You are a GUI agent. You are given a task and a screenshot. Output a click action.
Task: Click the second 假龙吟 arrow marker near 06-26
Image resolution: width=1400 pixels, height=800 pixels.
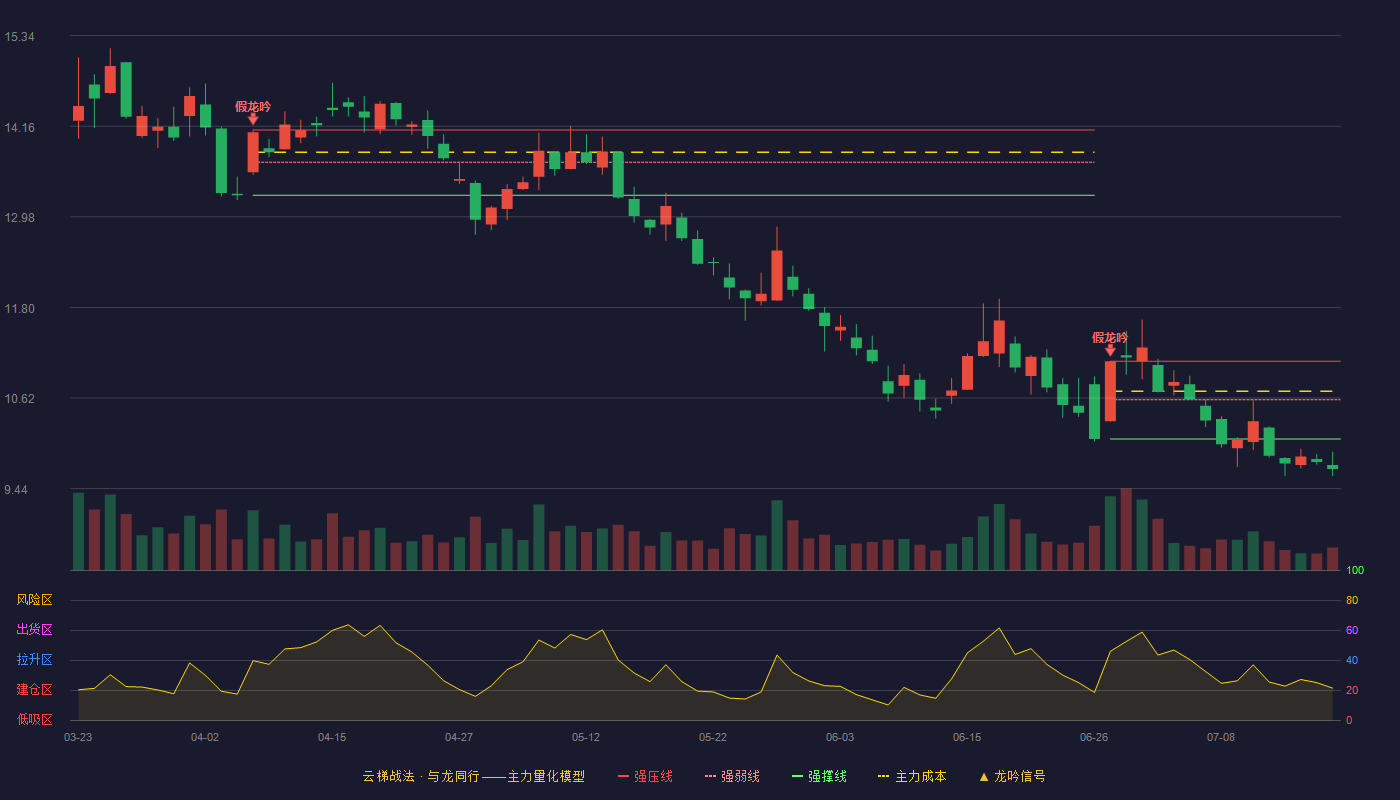pos(1110,350)
